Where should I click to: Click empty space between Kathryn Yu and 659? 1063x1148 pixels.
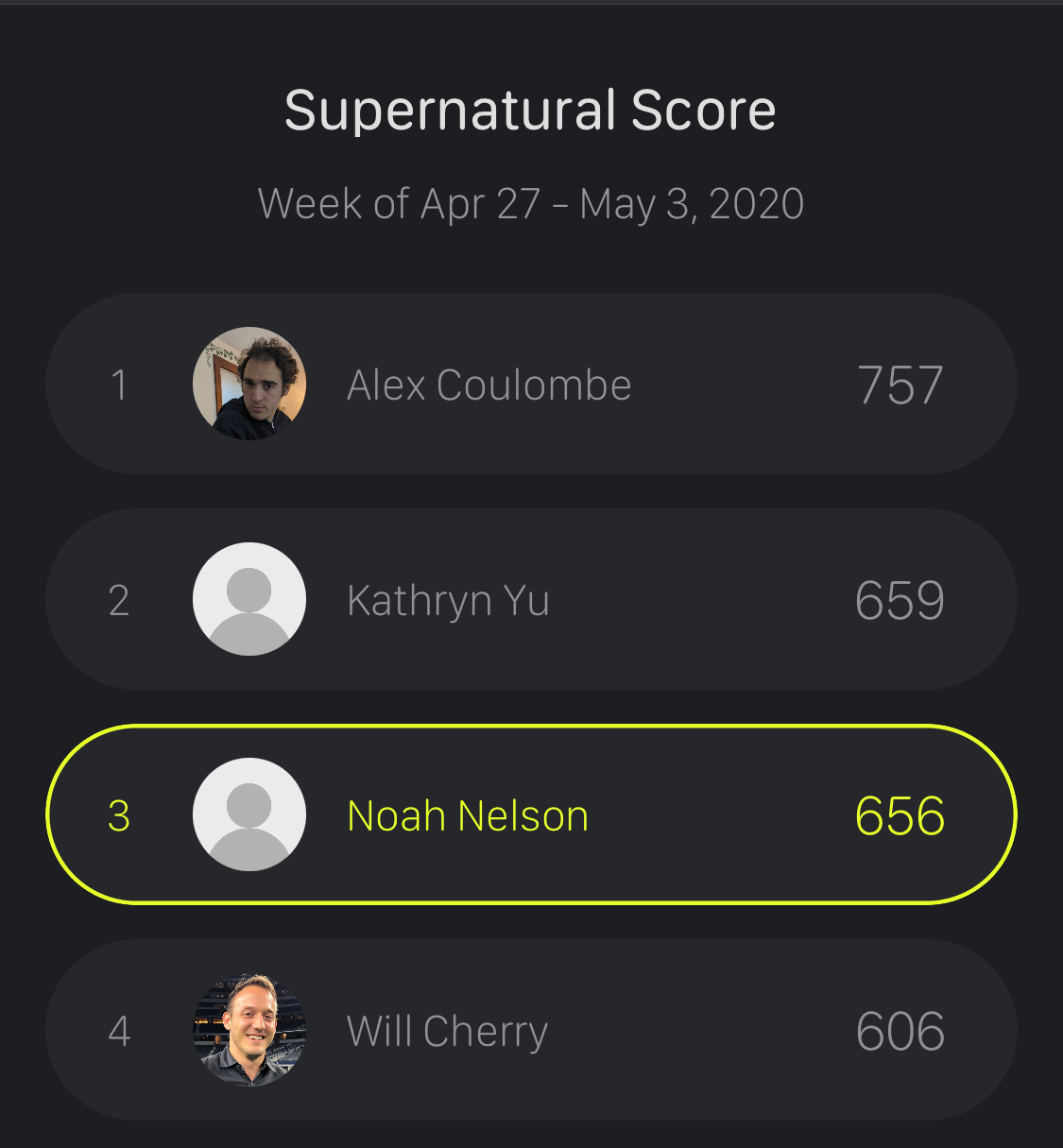699,601
